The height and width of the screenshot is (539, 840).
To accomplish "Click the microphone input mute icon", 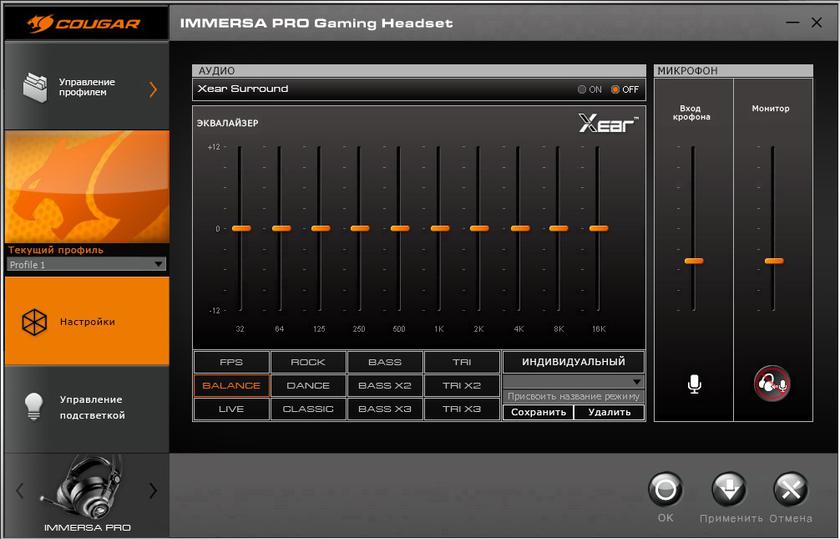I will pos(694,384).
